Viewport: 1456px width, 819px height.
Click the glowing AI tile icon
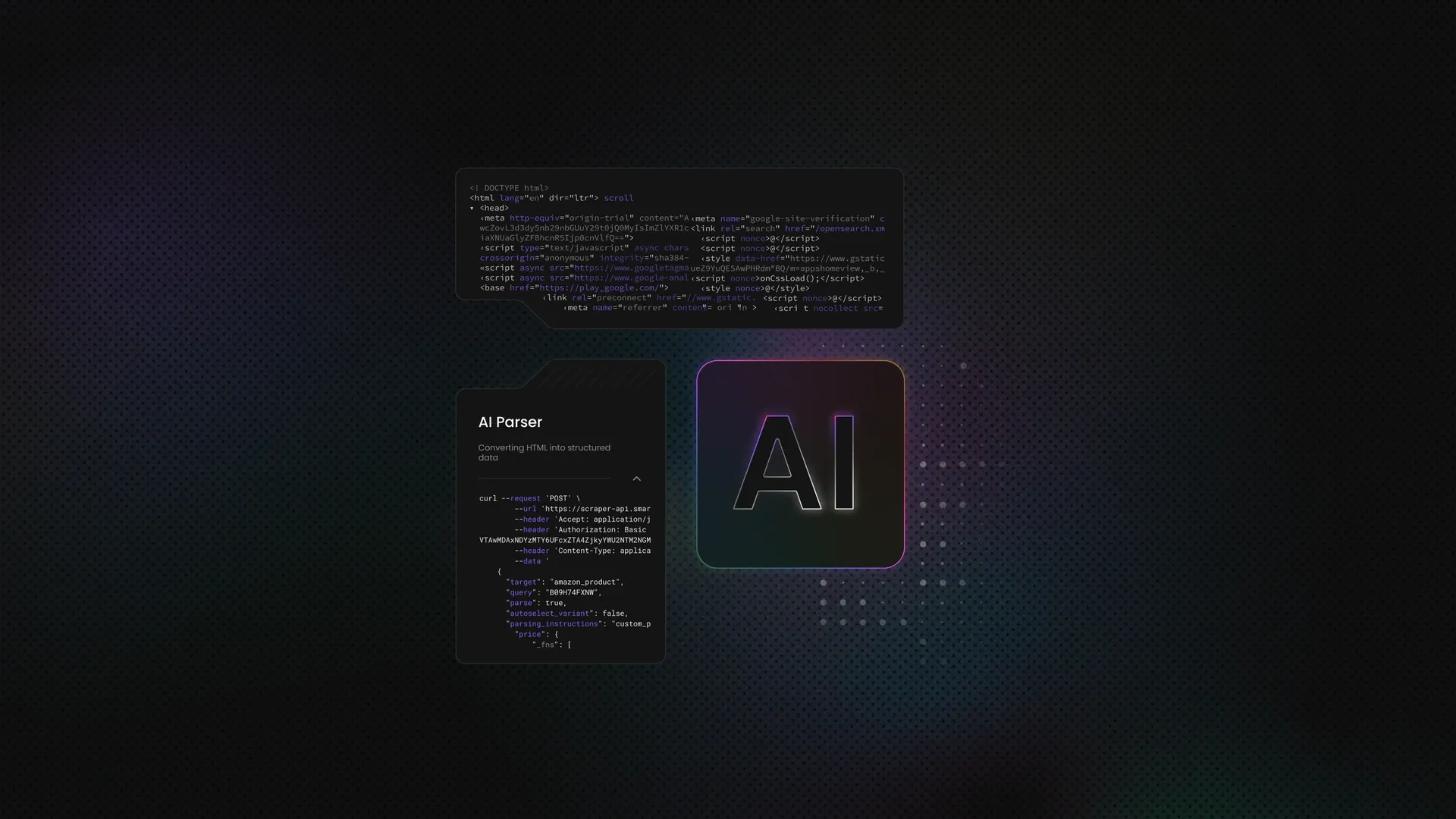pyautogui.click(x=800, y=463)
